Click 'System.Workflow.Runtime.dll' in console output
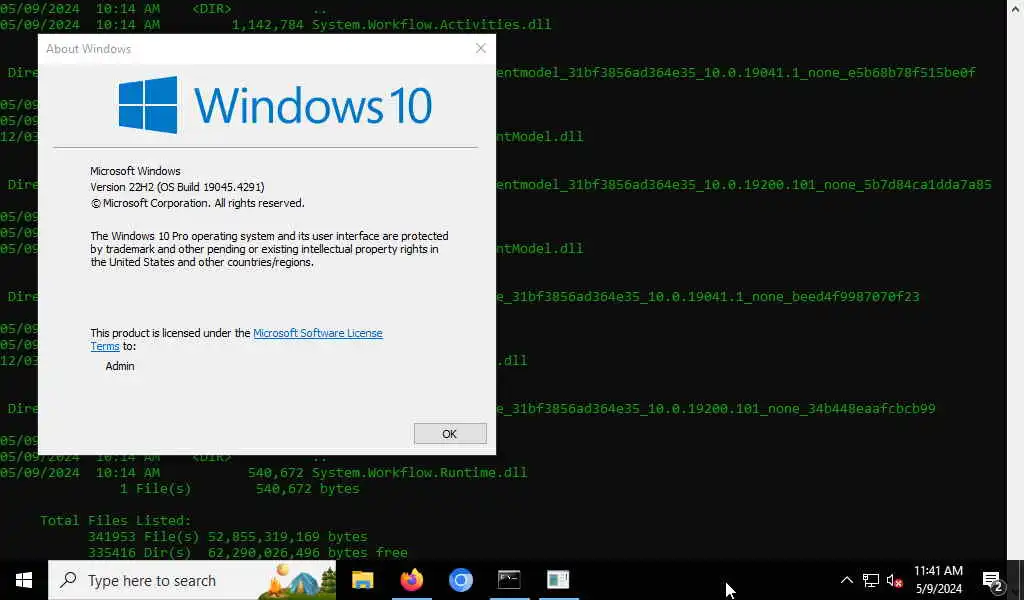This screenshot has width=1024, height=600. (x=419, y=473)
